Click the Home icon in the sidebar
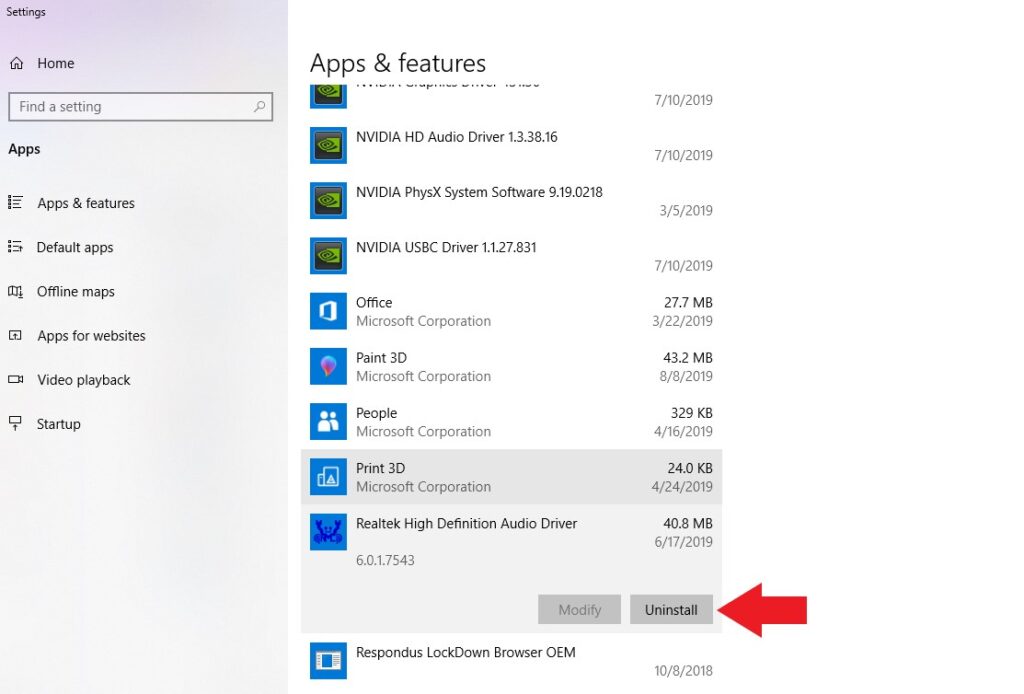1024x694 pixels. (18, 63)
